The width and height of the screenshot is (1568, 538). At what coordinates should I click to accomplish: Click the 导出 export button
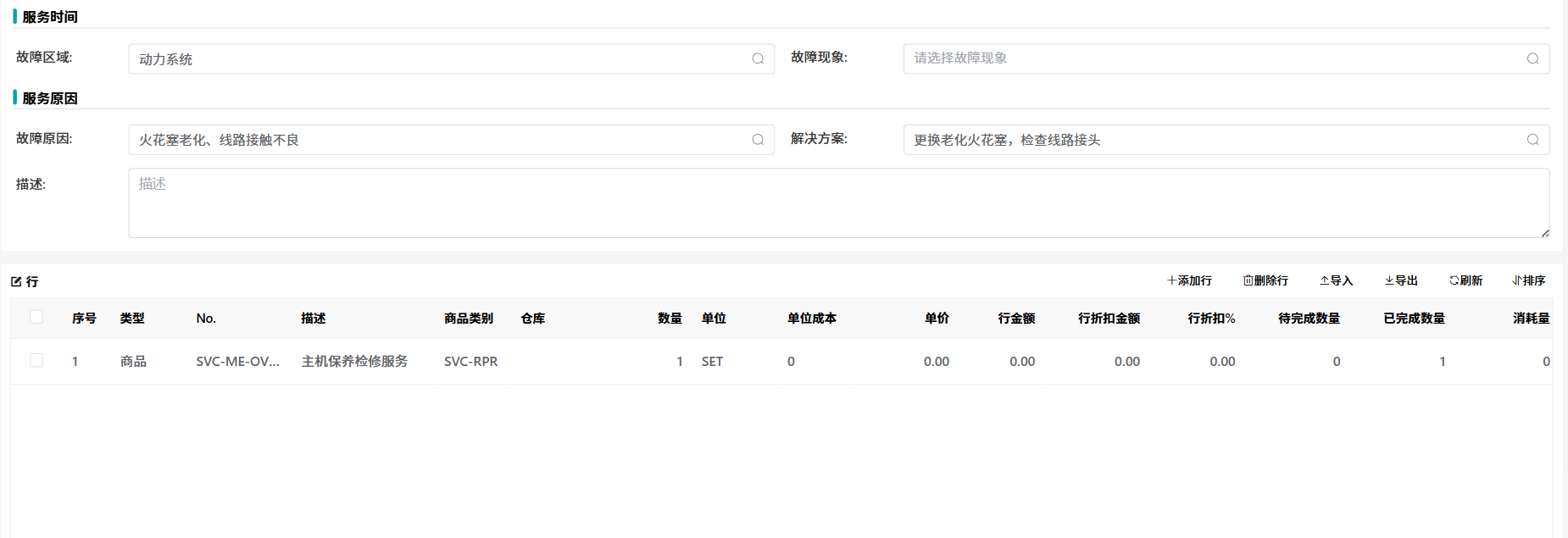(x=1401, y=280)
